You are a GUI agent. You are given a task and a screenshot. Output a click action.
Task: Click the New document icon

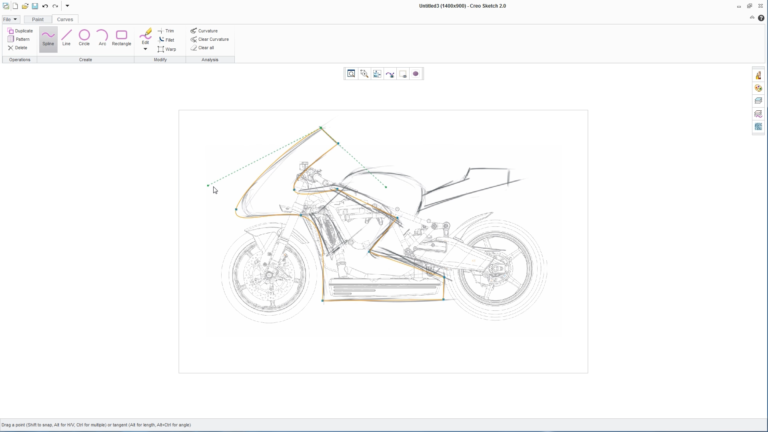point(15,6)
